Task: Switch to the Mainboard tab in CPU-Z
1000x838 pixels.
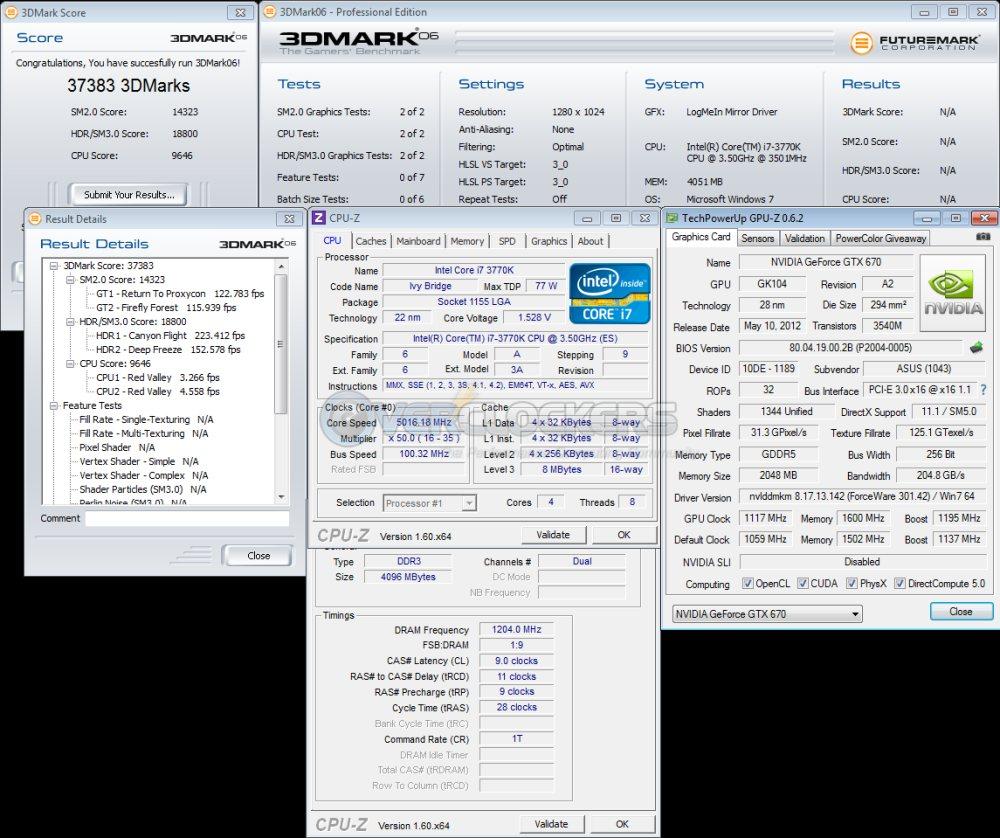Action: (418, 241)
